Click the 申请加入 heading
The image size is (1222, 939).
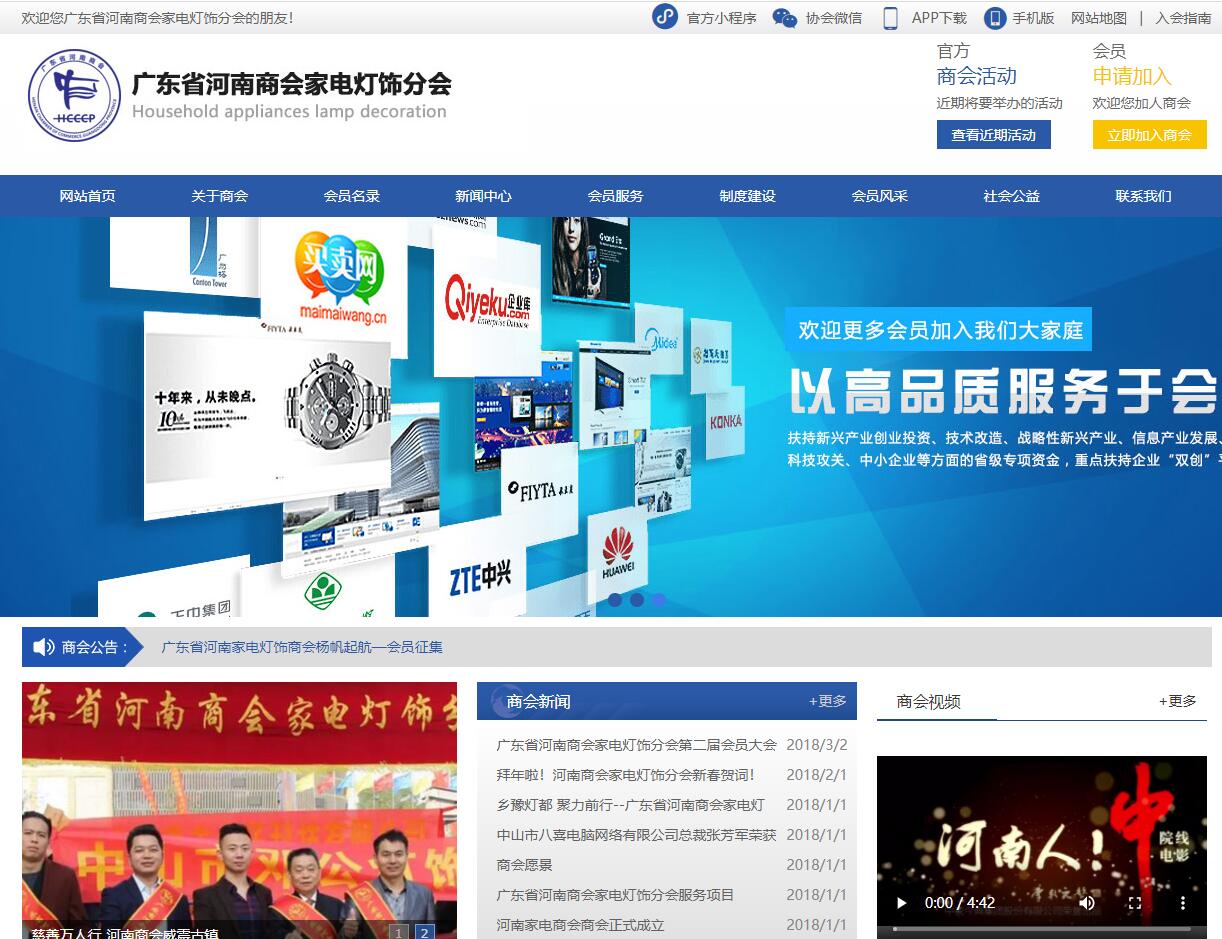click(x=1132, y=76)
